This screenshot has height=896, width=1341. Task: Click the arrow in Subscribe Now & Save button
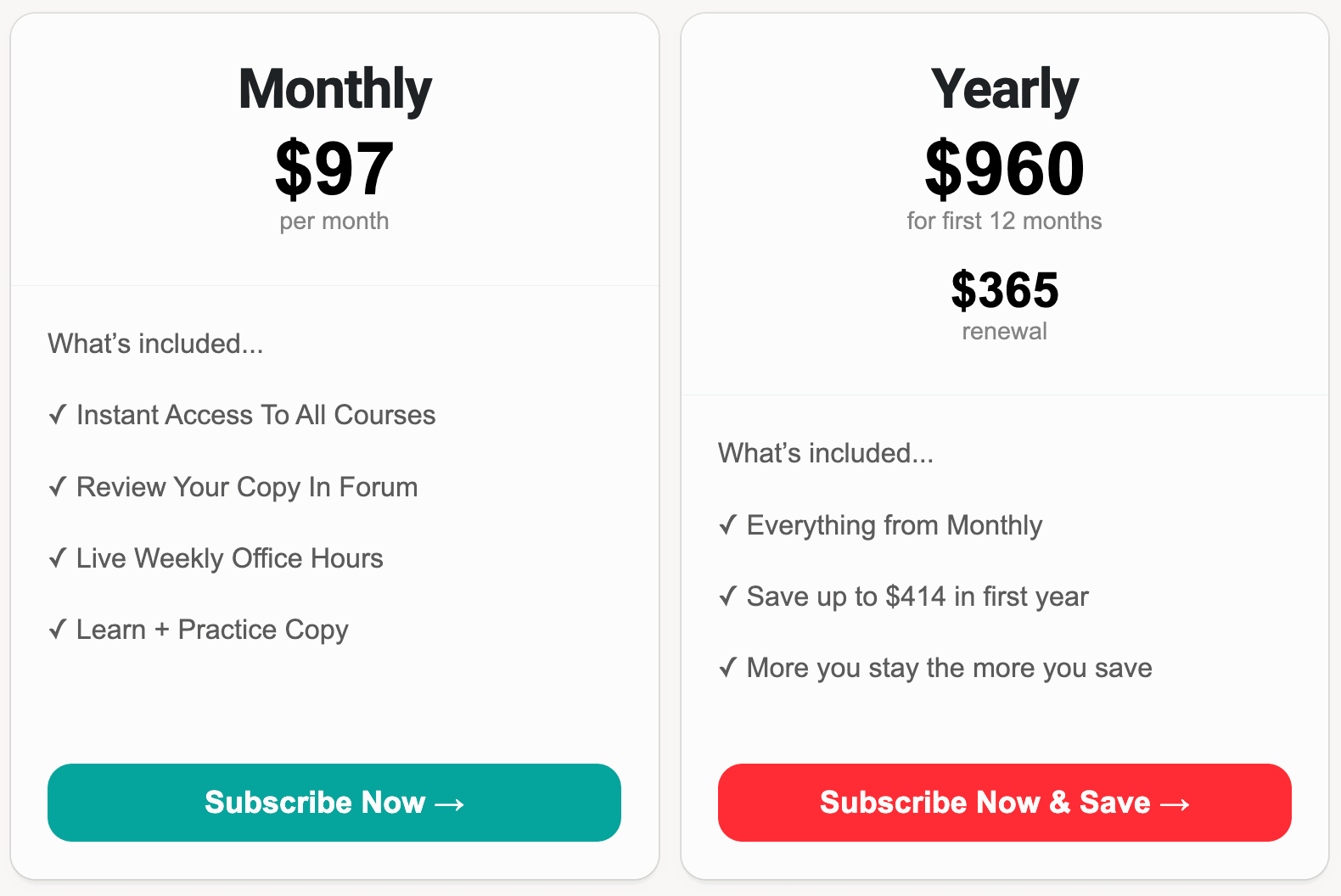coord(1175,804)
